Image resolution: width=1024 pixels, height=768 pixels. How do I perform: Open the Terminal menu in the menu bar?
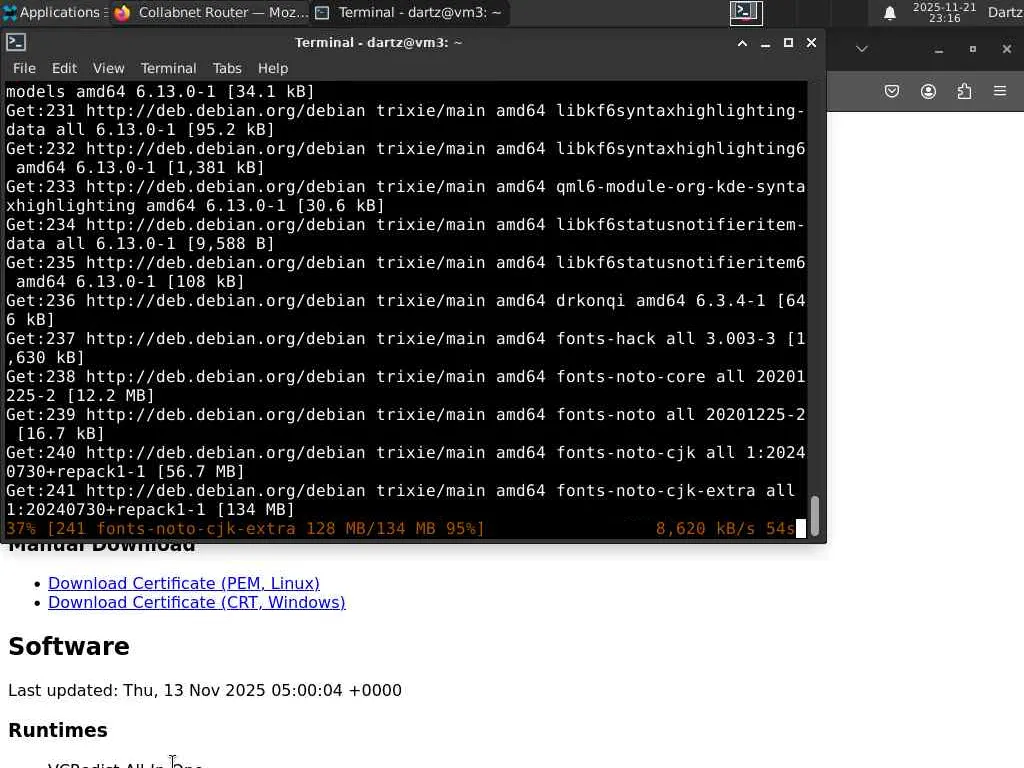click(x=168, y=68)
